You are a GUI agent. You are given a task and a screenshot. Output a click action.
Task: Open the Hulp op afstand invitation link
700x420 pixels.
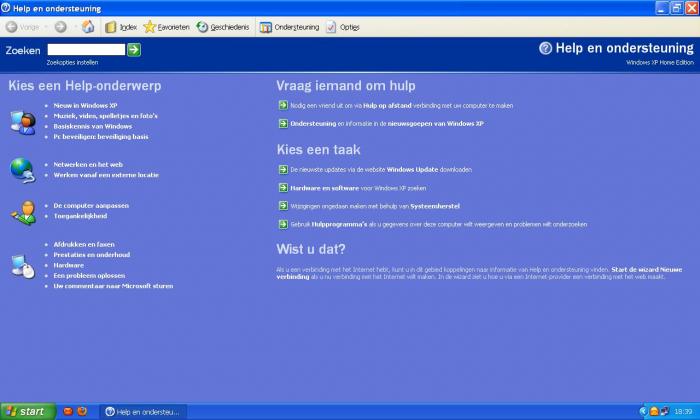pos(402,106)
